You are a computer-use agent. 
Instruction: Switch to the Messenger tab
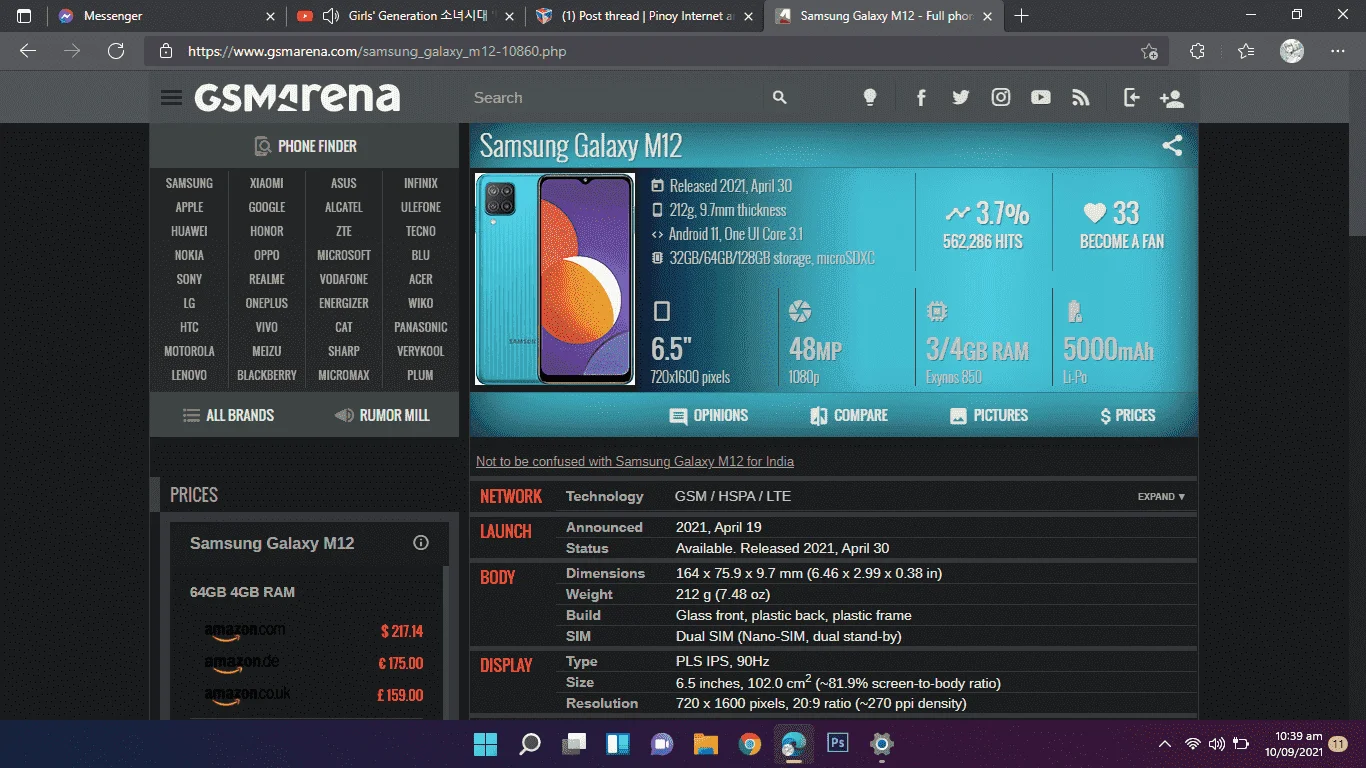[165, 16]
